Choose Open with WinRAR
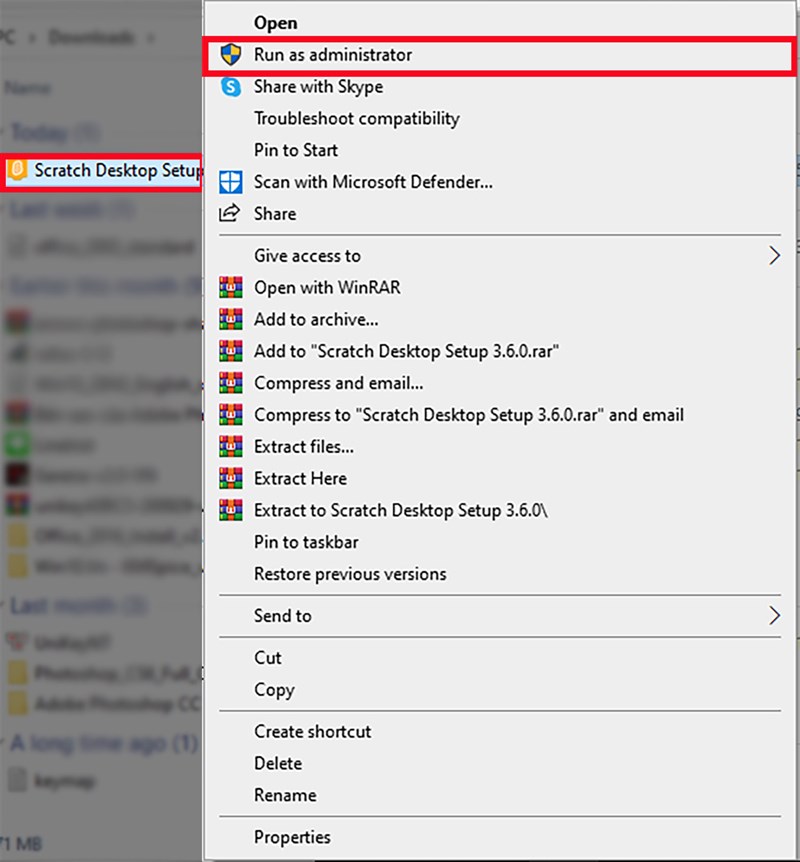 coord(499,288)
